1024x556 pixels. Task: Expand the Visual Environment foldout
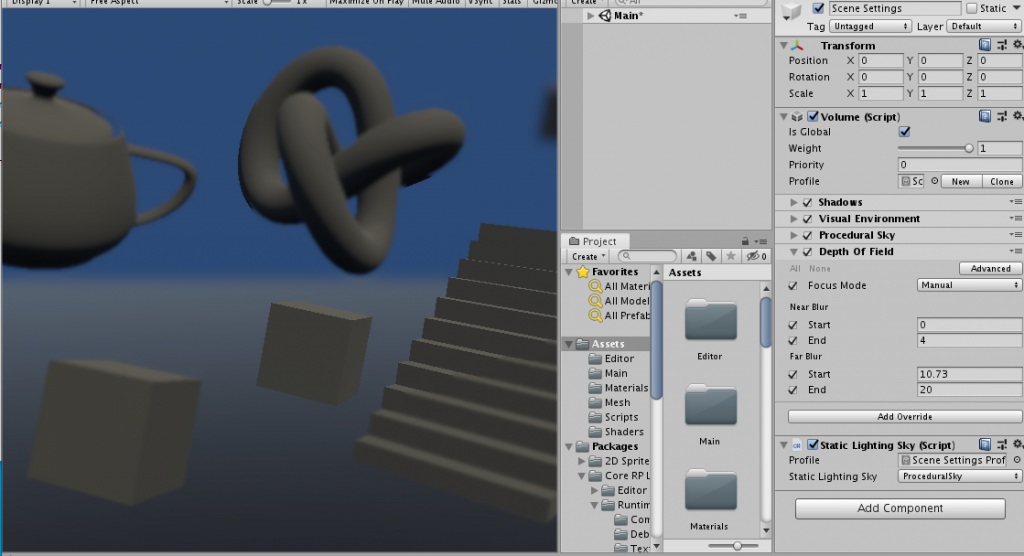point(793,219)
